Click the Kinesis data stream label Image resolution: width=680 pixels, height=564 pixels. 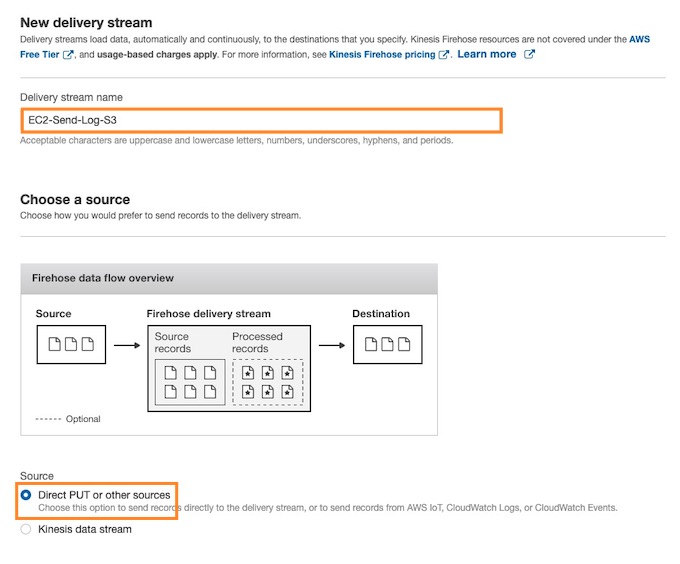(x=85, y=529)
